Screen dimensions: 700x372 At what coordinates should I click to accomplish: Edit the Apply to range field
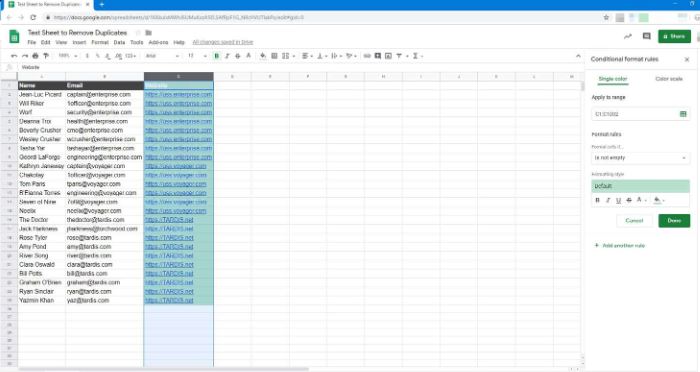634,114
